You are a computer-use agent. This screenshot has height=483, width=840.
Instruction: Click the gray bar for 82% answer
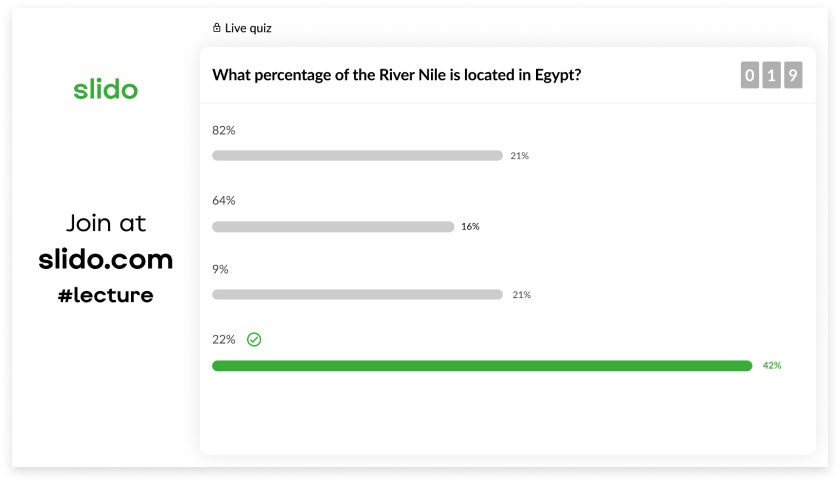pyautogui.click(x=357, y=156)
